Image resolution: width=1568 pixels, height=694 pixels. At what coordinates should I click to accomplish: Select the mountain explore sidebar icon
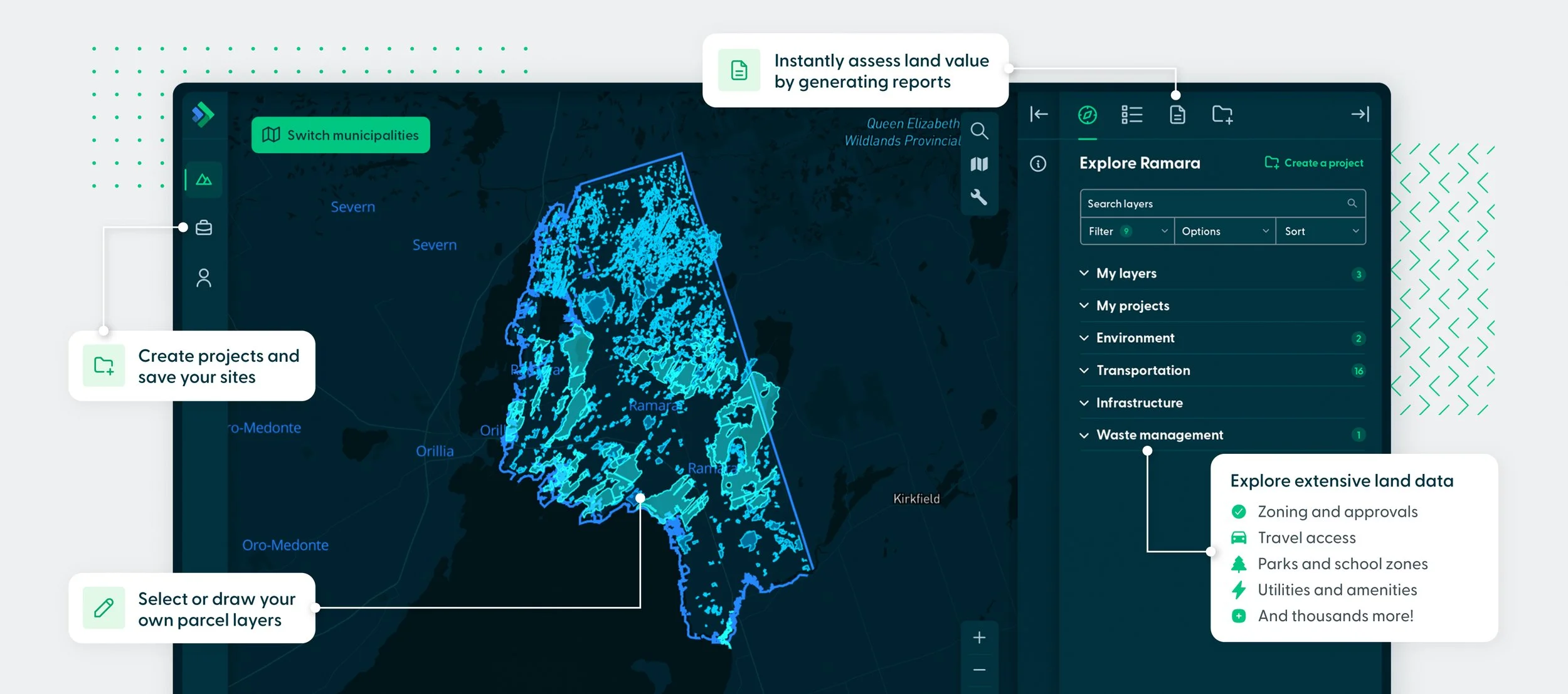pyautogui.click(x=204, y=180)
